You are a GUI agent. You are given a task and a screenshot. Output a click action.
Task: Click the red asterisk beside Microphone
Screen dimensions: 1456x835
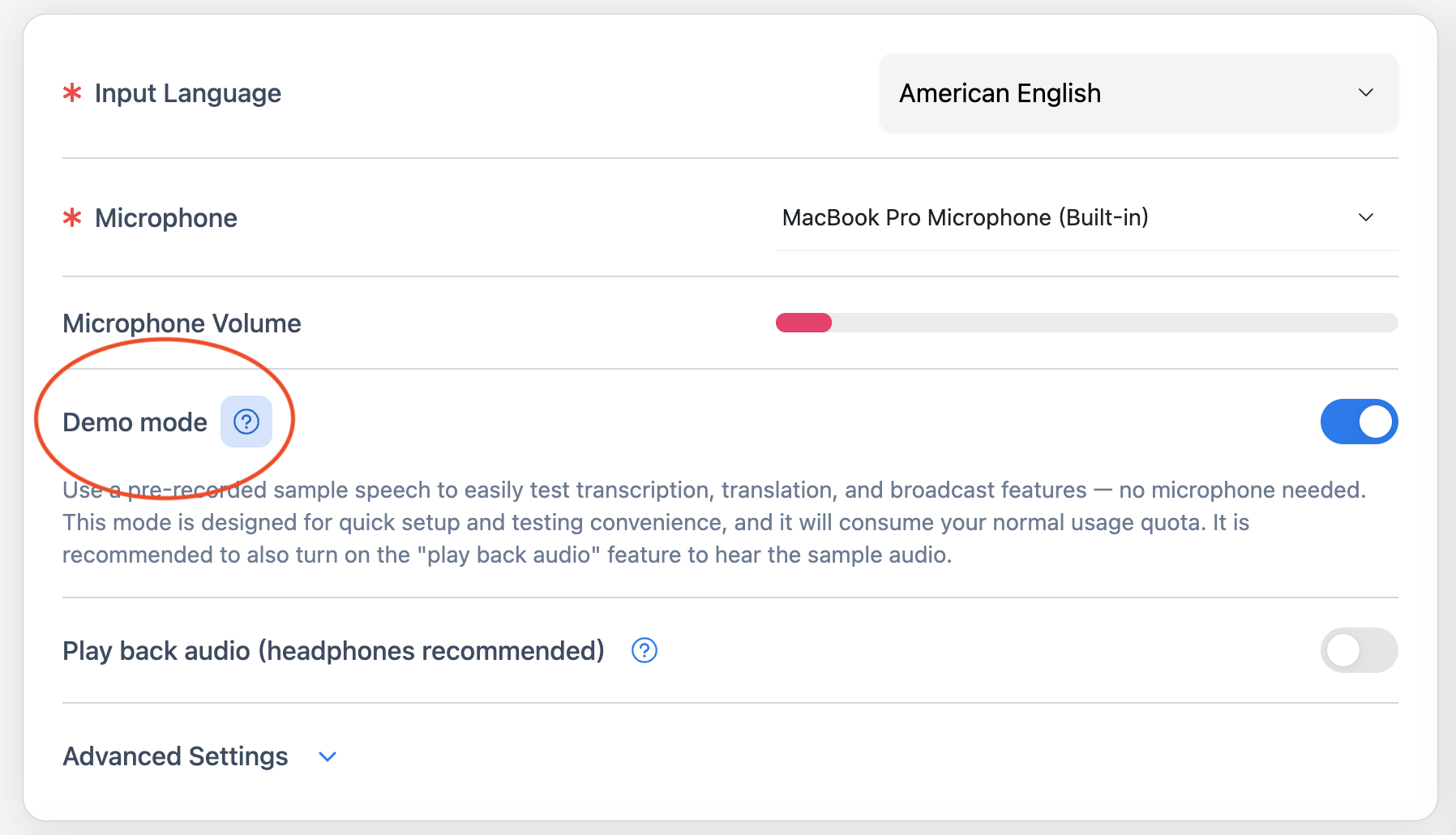[72, 218]
